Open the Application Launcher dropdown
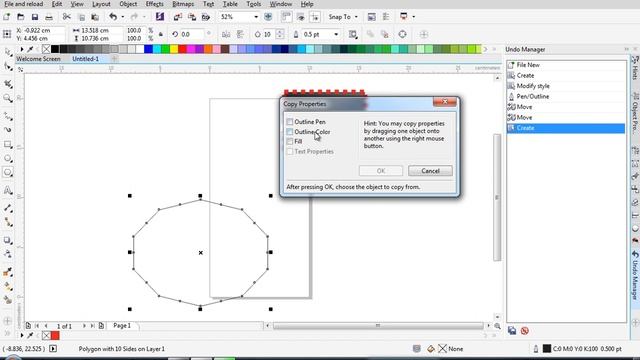Image resolution: width=640 pixels, height=360 pixels. [x=413, y=17]
